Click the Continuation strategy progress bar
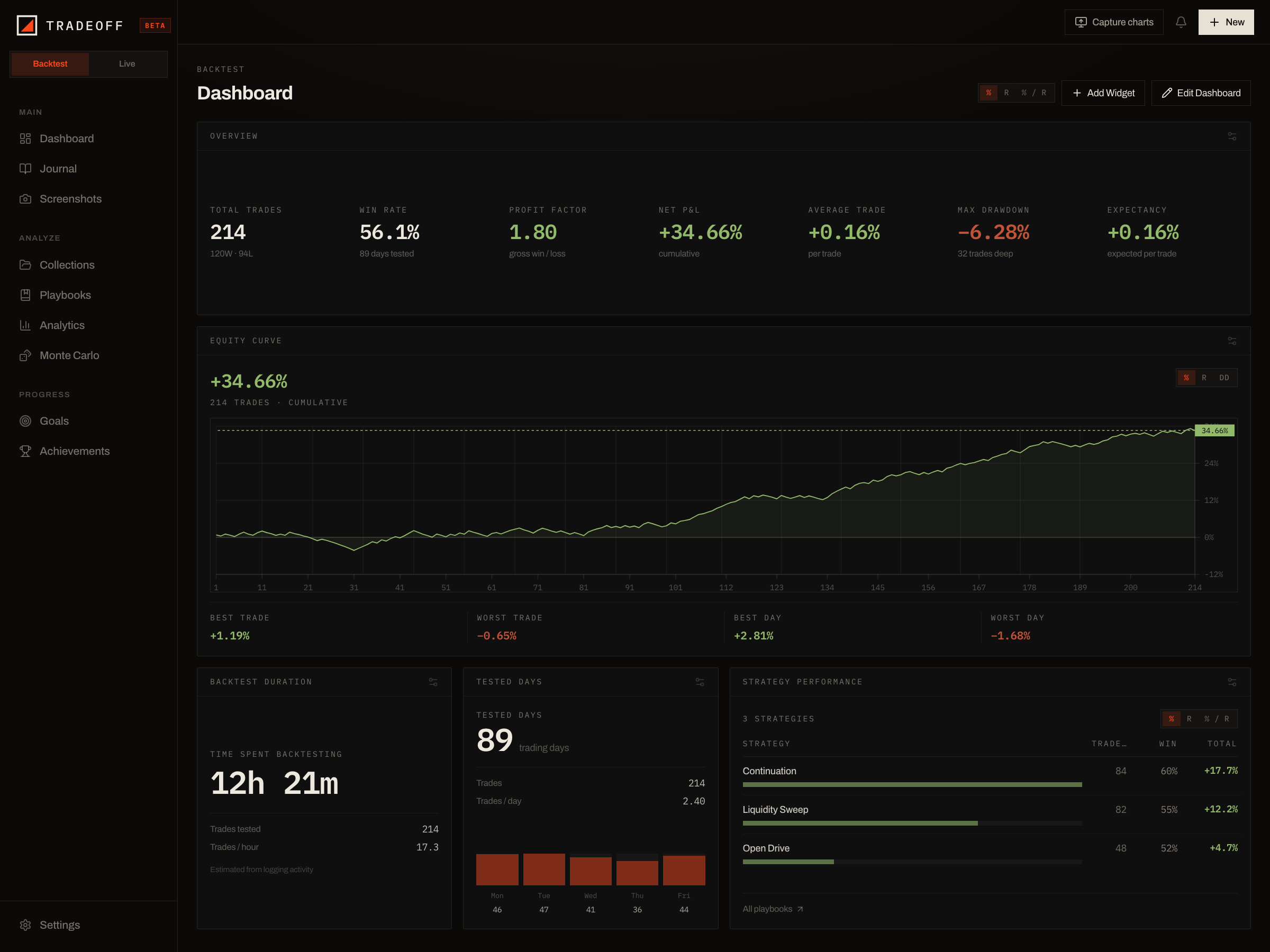The width and height of the screenshot is (1270, 952). coord(912,784)
